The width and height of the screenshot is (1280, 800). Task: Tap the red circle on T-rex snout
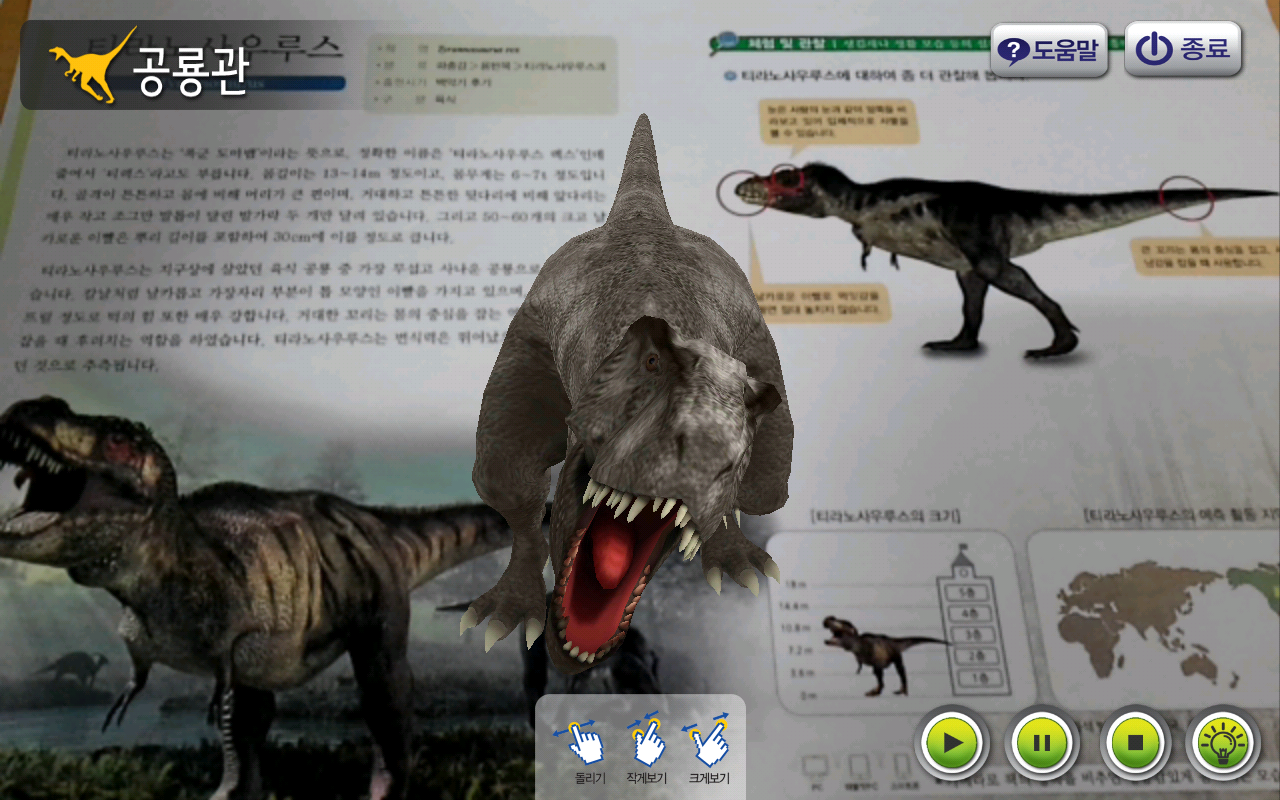[742, 192]
